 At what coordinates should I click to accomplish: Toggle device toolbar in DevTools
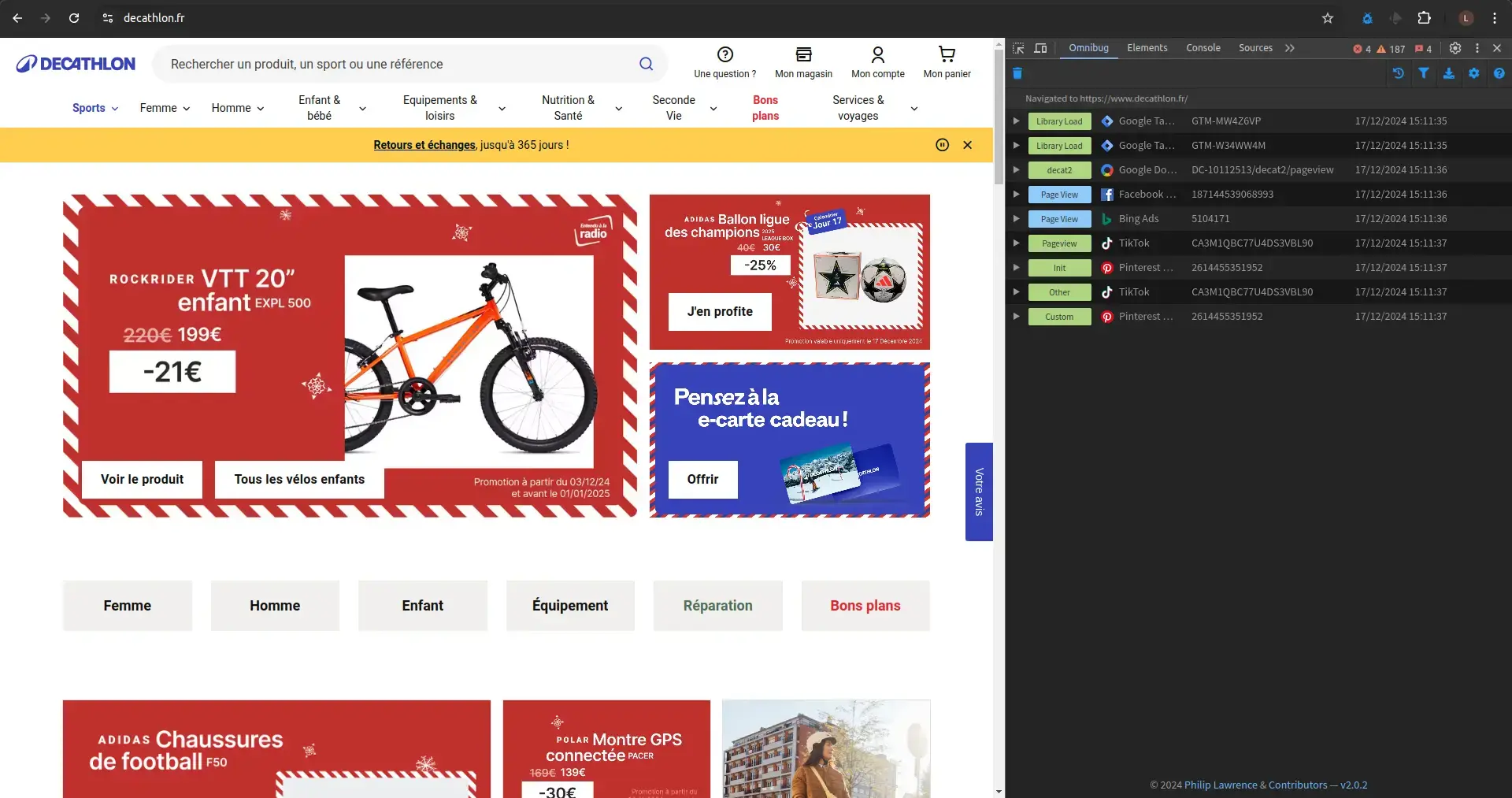(x=1040, y=48)
